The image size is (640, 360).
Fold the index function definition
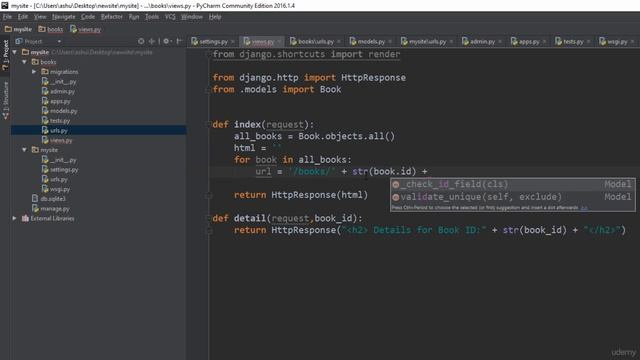point(208,124)
